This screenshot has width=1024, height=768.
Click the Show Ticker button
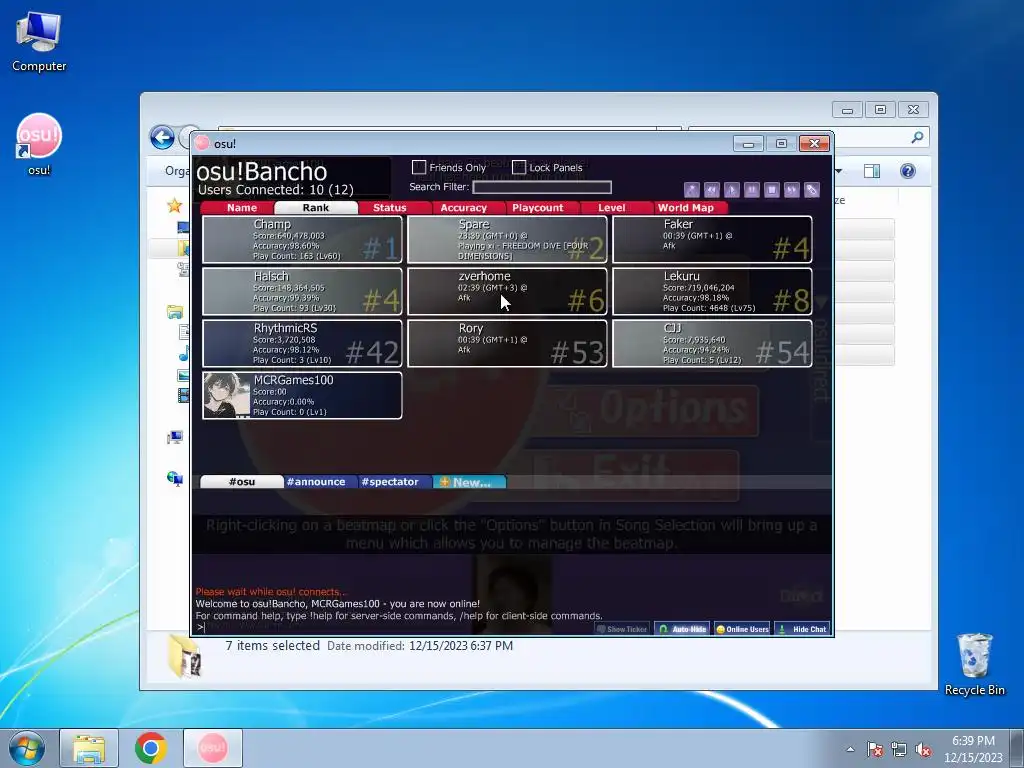pyautogui.click(x=622, y=629)
